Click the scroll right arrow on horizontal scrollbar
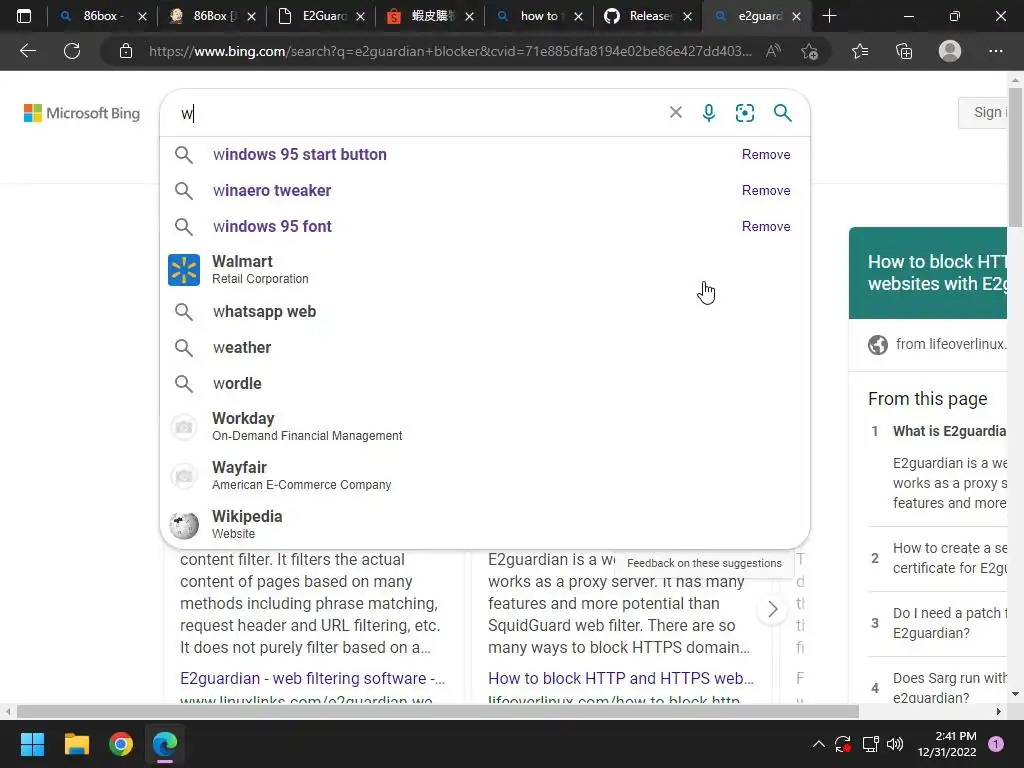The height and width of the screenshot is (768, 1024). click(x=999, y=711)
